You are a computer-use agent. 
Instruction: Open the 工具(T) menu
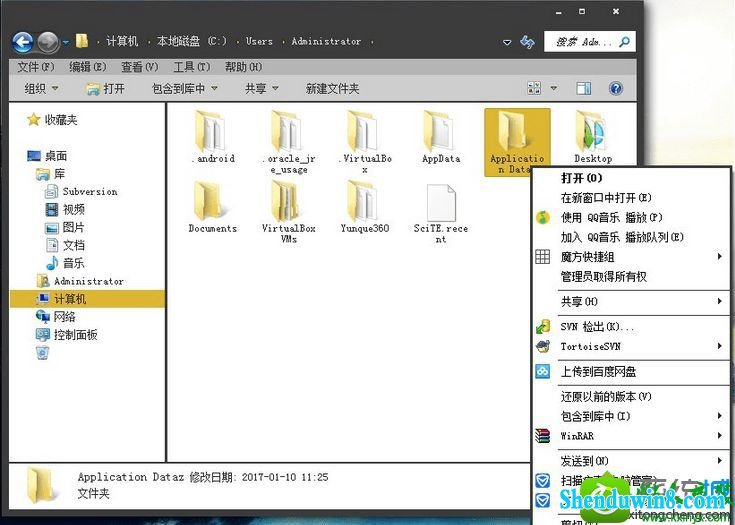tap(191, 67)
